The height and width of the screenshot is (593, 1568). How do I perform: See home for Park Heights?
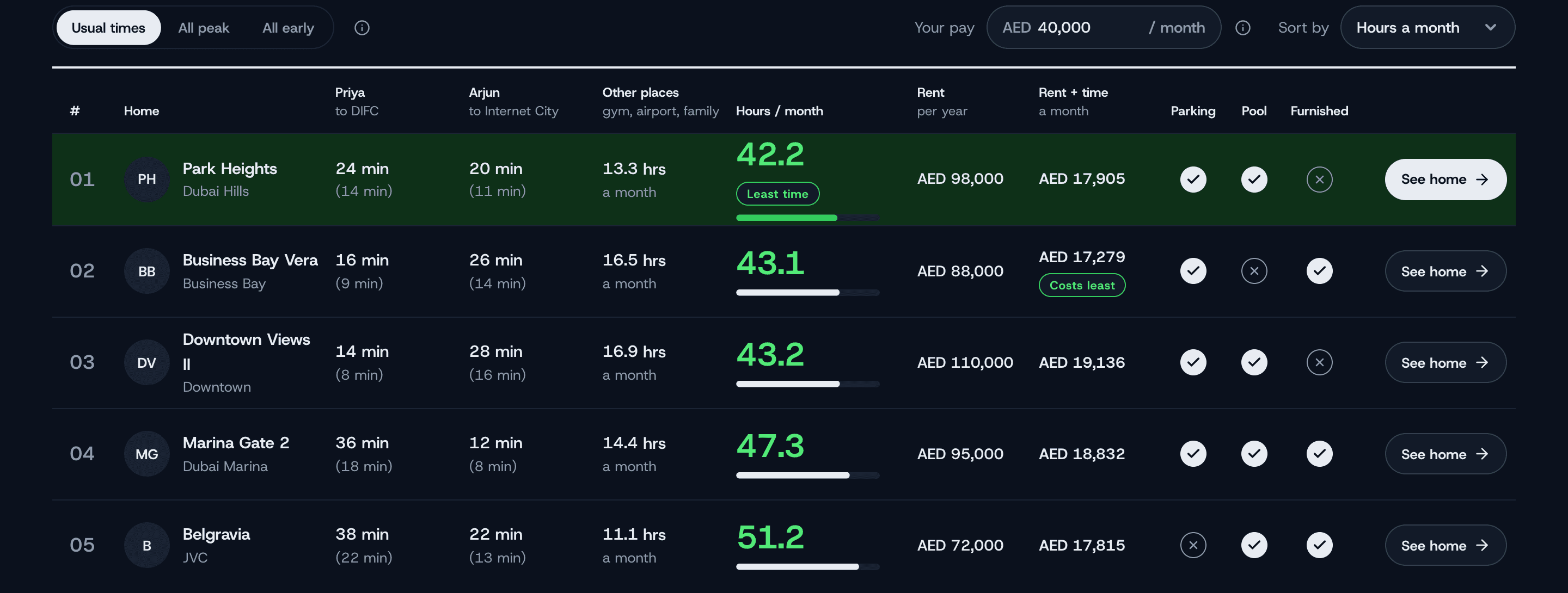click(1445, 180)
